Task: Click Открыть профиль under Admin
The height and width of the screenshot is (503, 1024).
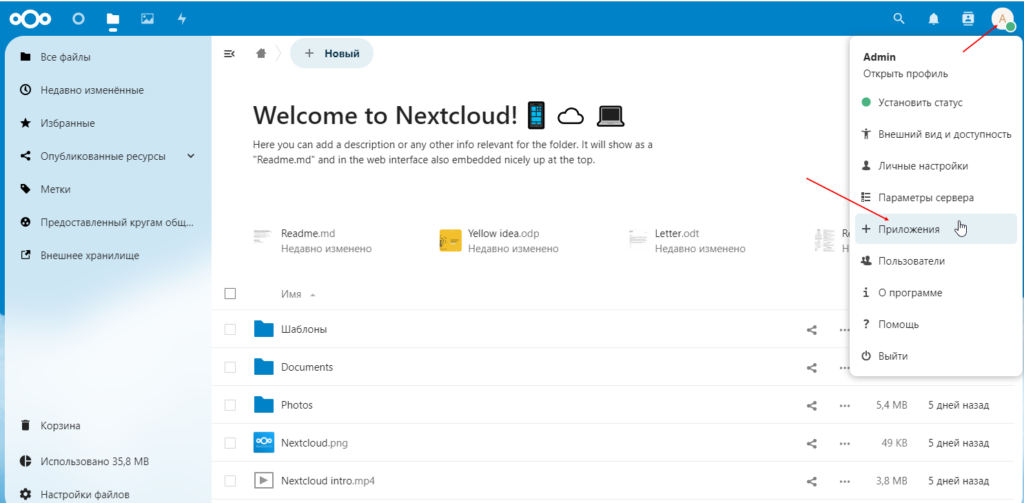Action: pyautogui.click(x=905, y=74)
